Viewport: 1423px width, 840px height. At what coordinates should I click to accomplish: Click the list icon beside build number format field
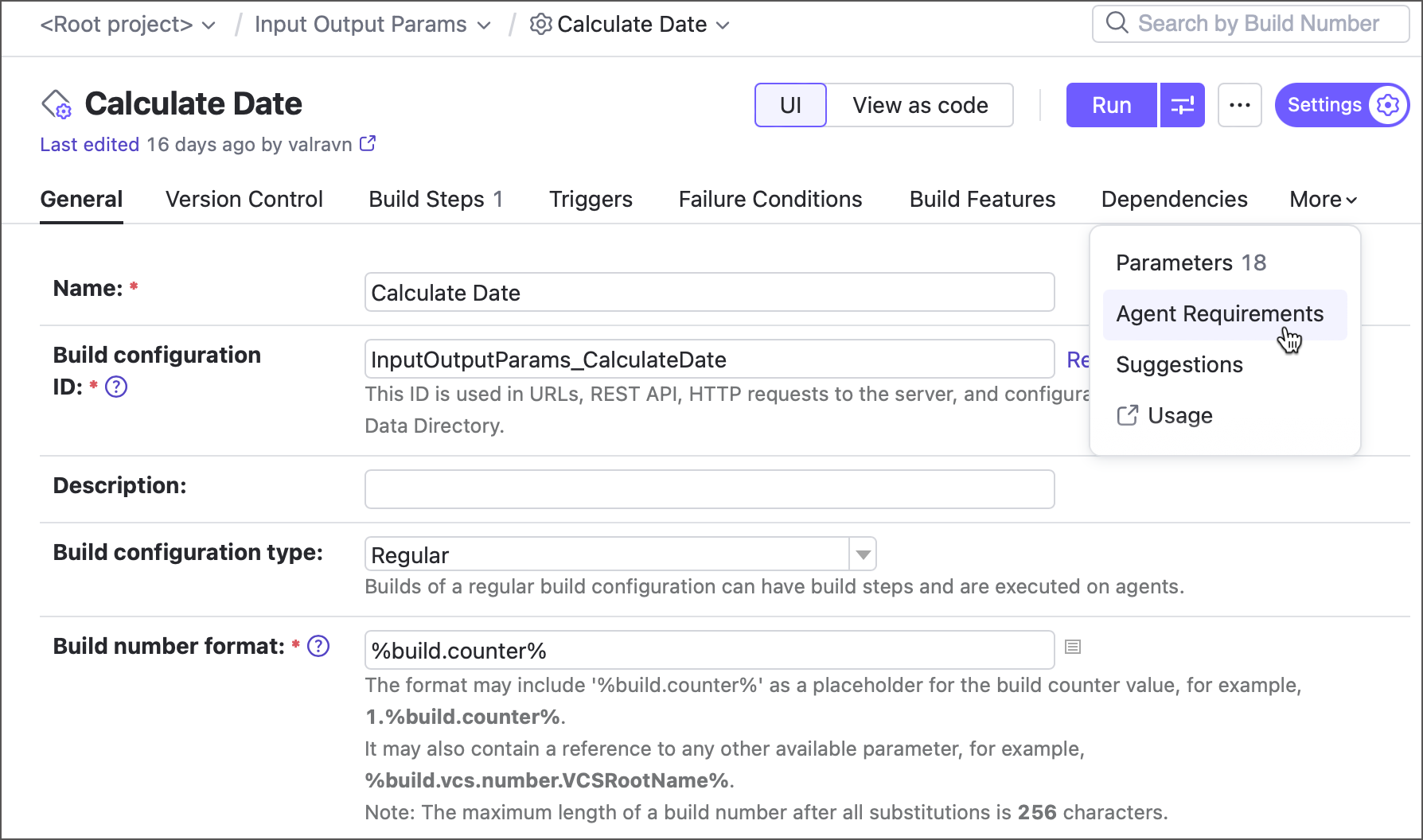point(1073,647)
